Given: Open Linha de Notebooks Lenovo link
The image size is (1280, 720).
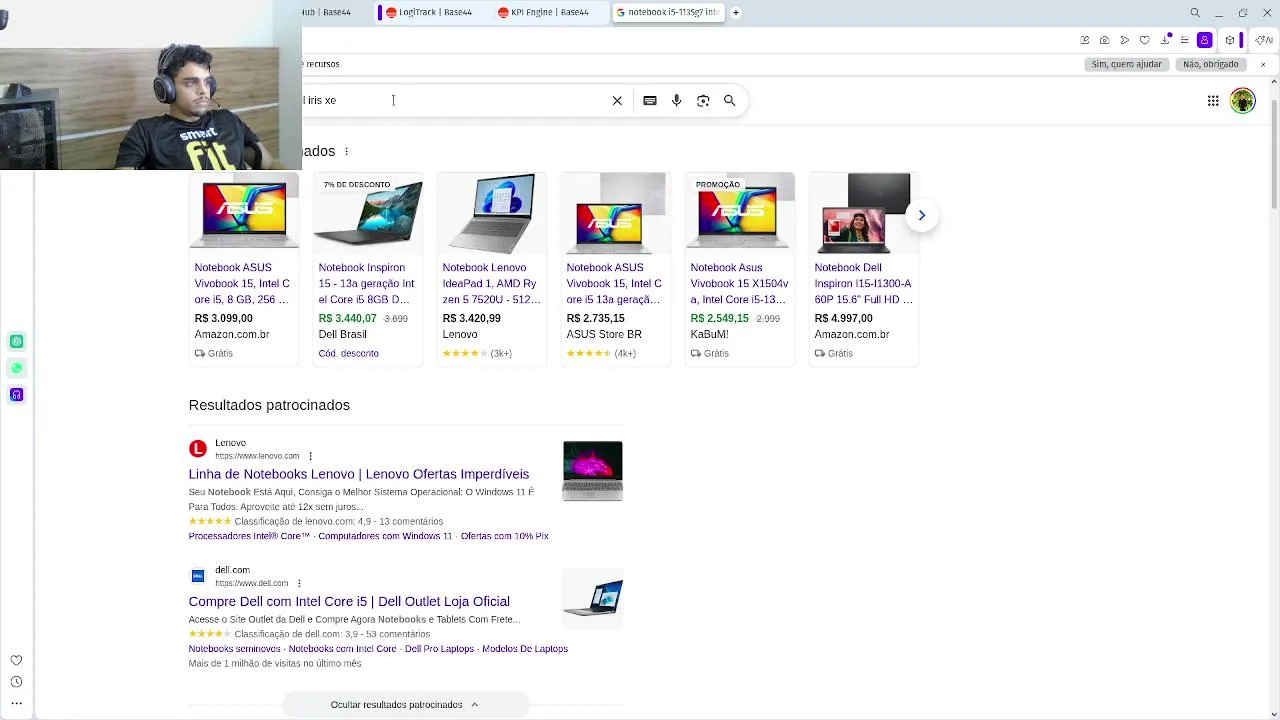Looking at the screenshot, I should point(359,474).
